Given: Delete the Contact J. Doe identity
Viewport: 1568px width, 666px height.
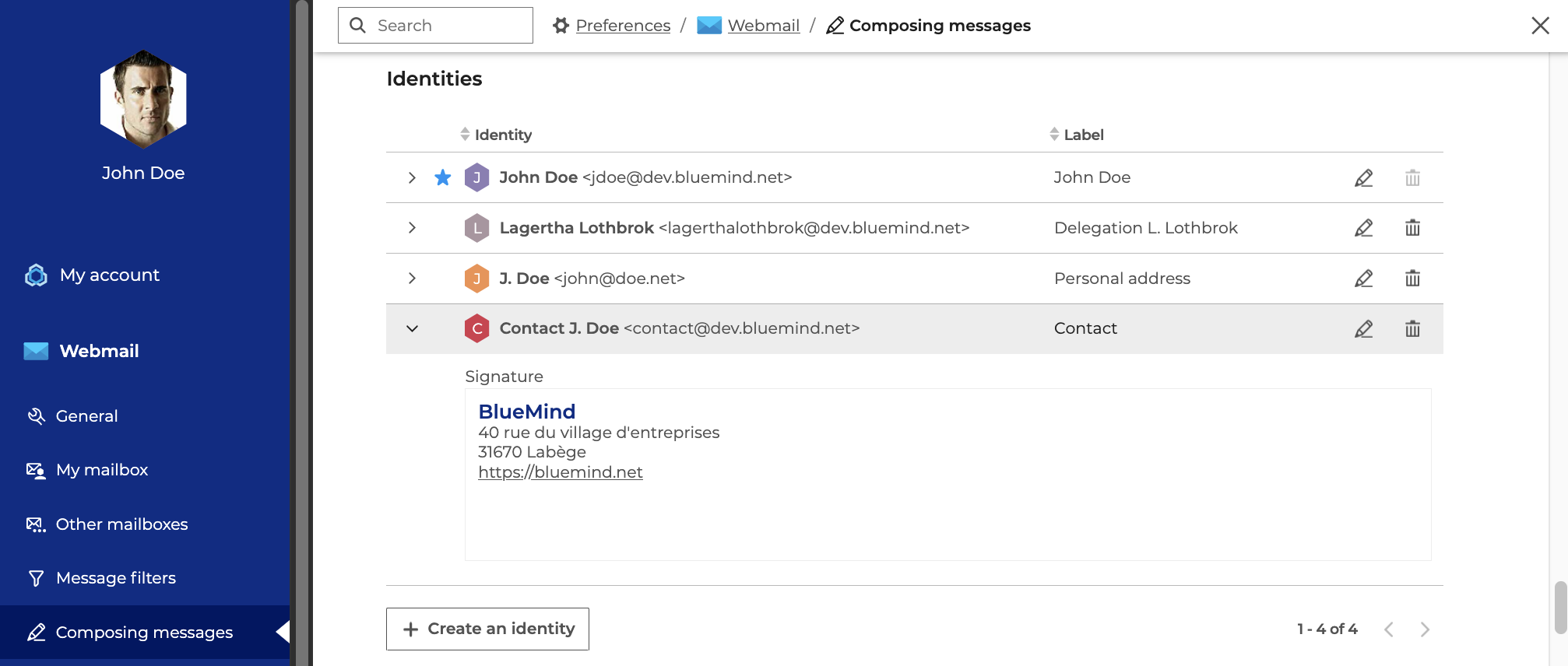Looking at the screenshot, I should (1412, 329).
